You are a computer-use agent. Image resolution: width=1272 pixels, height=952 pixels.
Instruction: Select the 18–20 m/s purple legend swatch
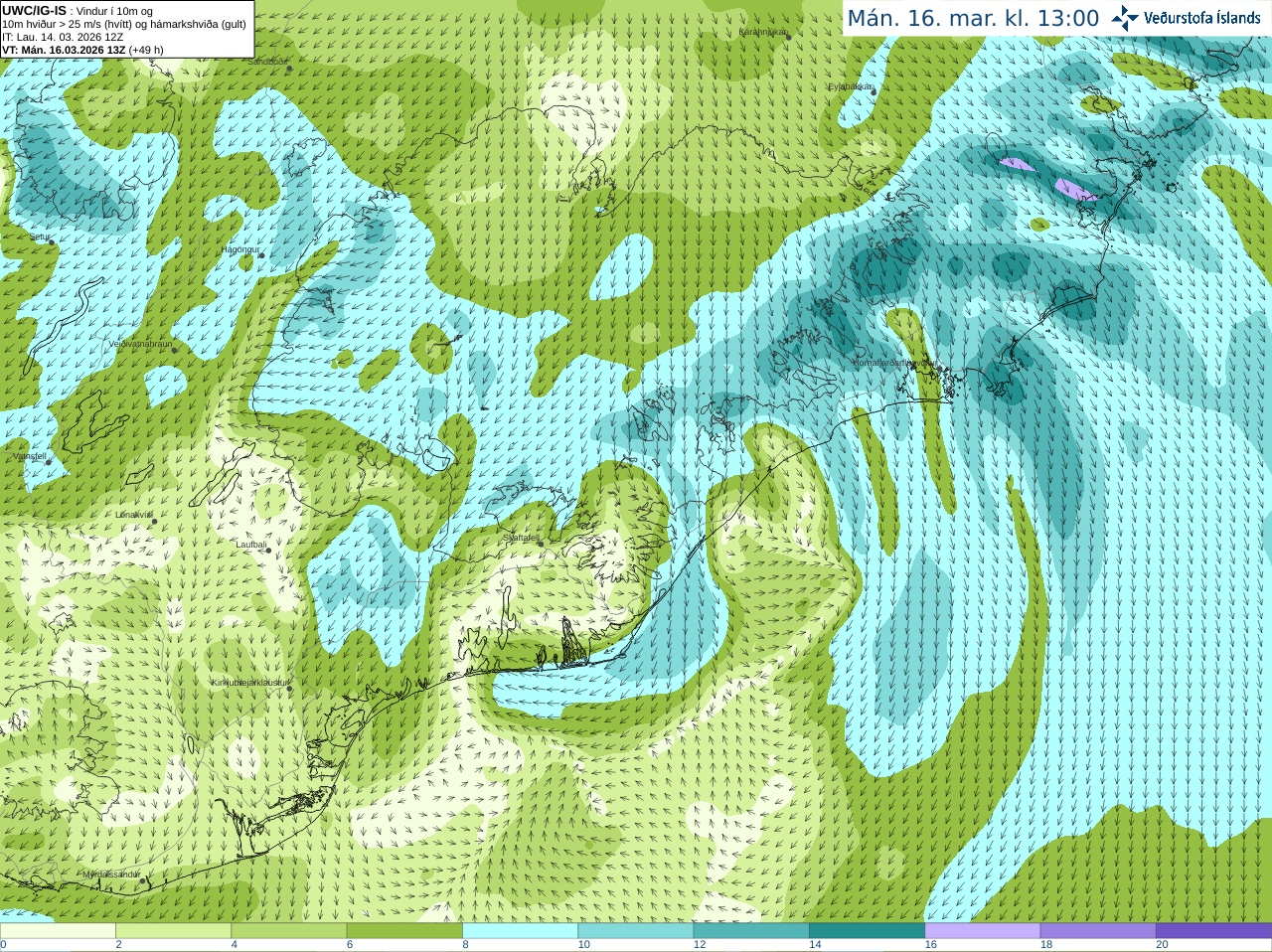[x=1098, y=931]
